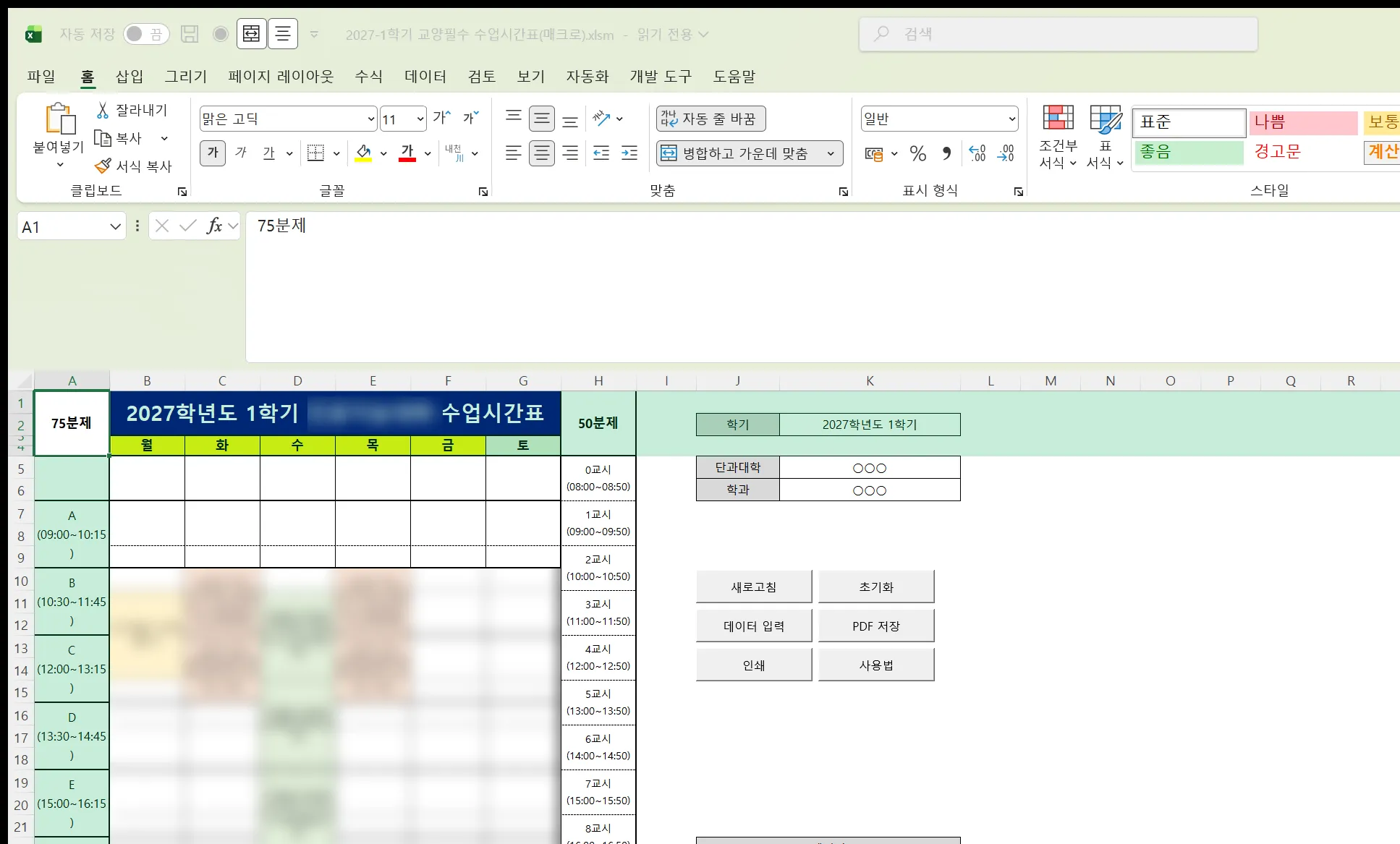Click the Orientation text angle icon
Screen dimensions: 1400x844
(x=601, y=118)
